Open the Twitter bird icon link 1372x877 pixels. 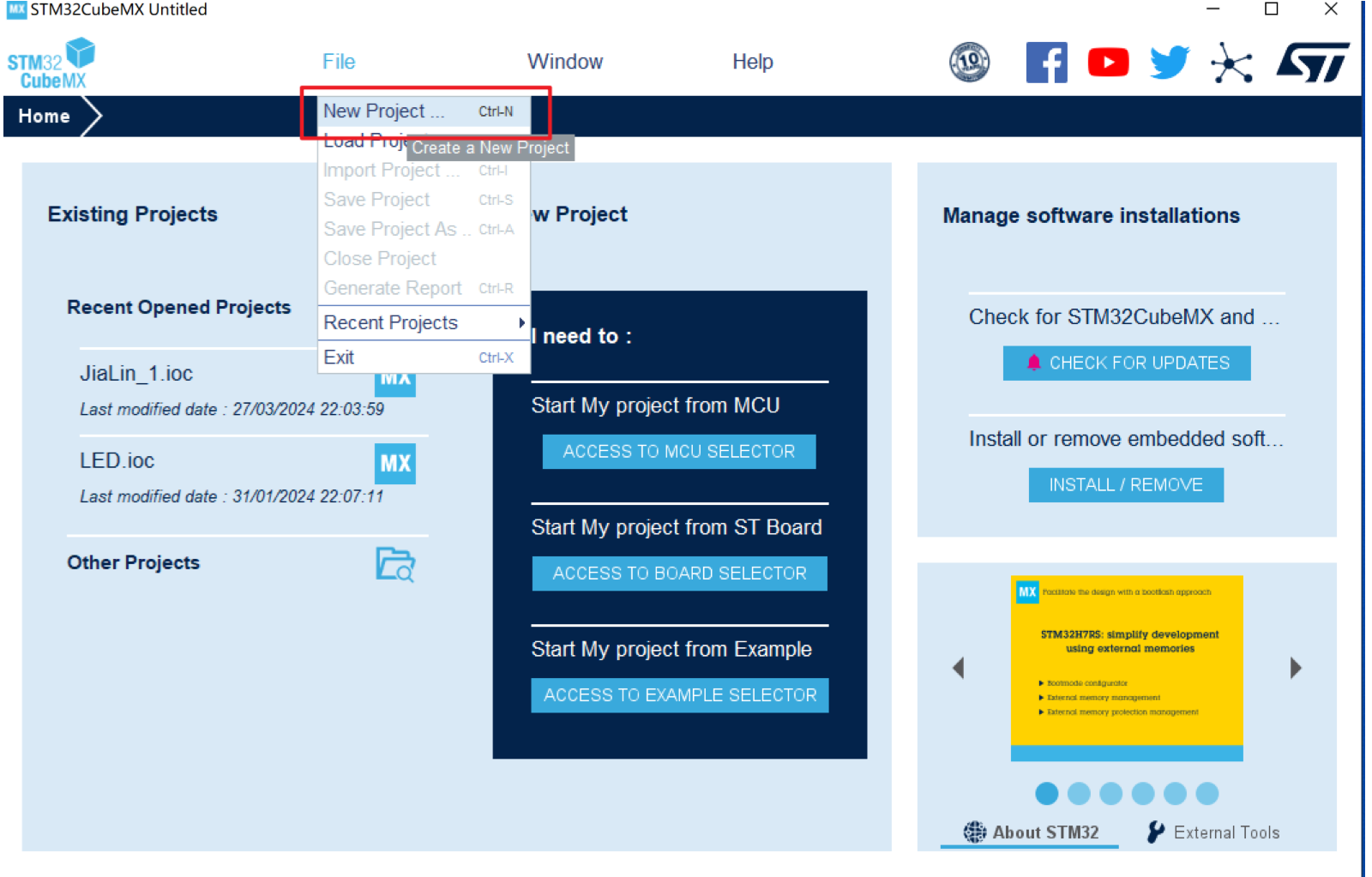pos(1170,63)
